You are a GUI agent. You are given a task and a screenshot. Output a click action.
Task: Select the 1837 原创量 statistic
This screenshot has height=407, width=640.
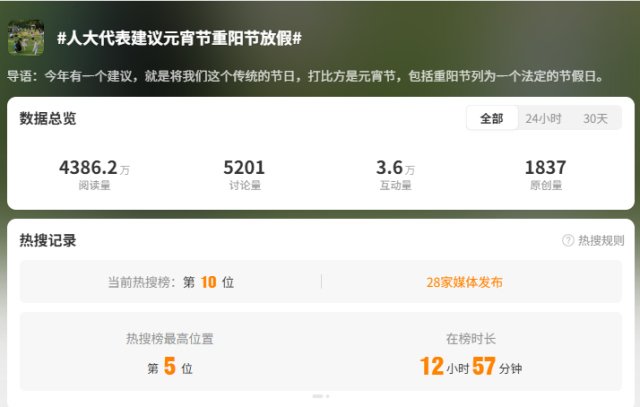(x=545, y=174)
